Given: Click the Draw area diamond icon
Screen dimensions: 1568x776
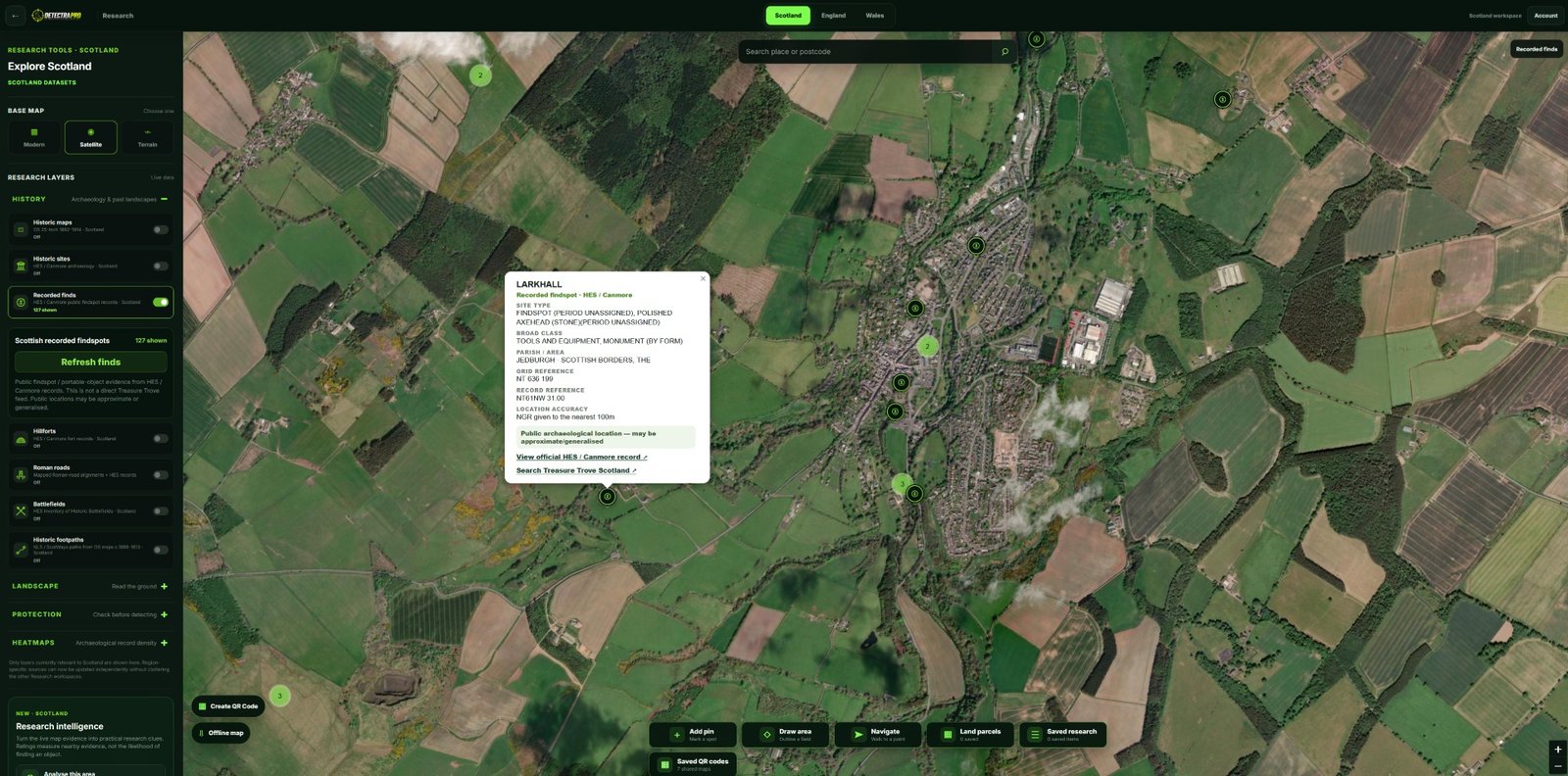Looking at the screenshot, I should click(767, 735).
